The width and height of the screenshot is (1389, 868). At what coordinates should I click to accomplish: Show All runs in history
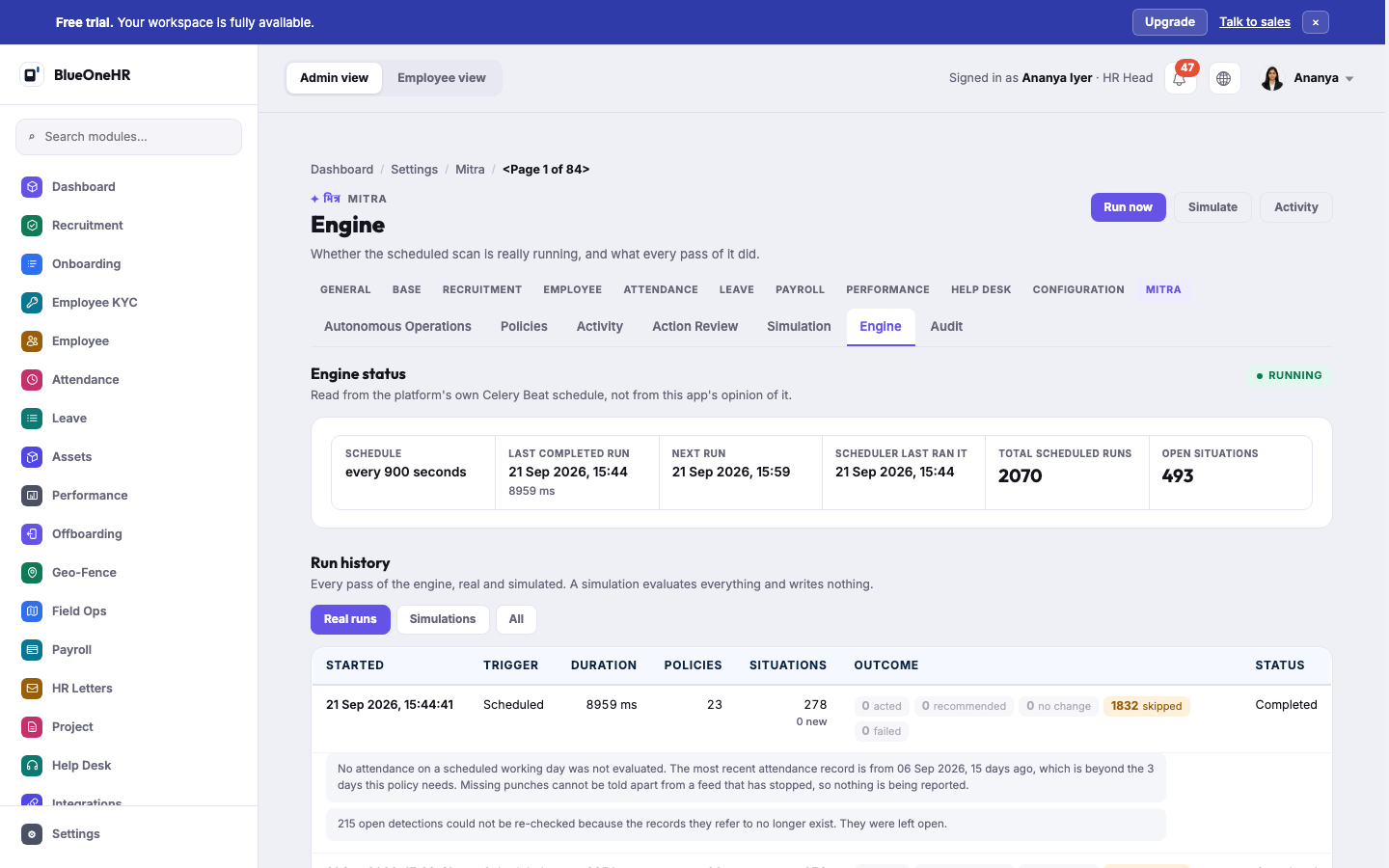(516, 619)
